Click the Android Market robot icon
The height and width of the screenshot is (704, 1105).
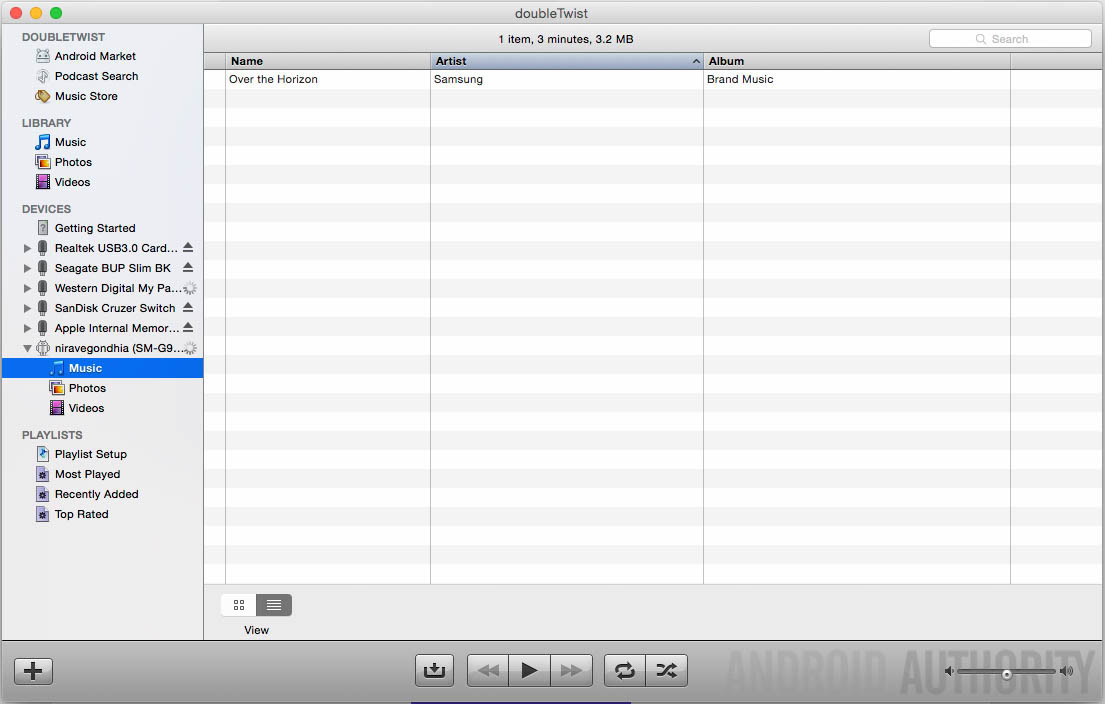[43, 56]
